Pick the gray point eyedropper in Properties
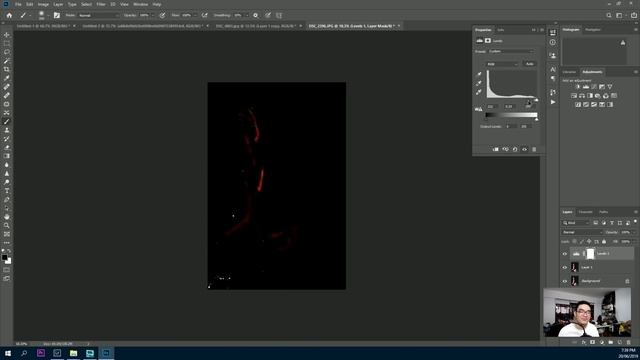Screen dimensions: 640x360 tap(479, 83)
